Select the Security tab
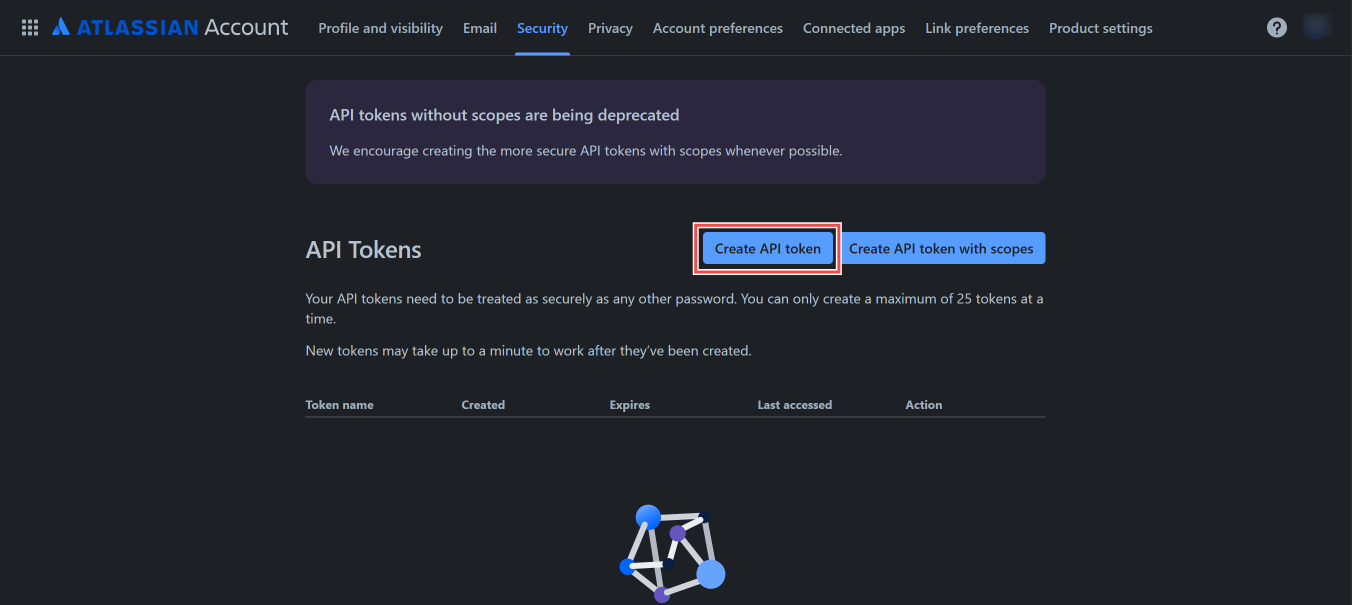The image size is (1352, 605). [542, 28]
